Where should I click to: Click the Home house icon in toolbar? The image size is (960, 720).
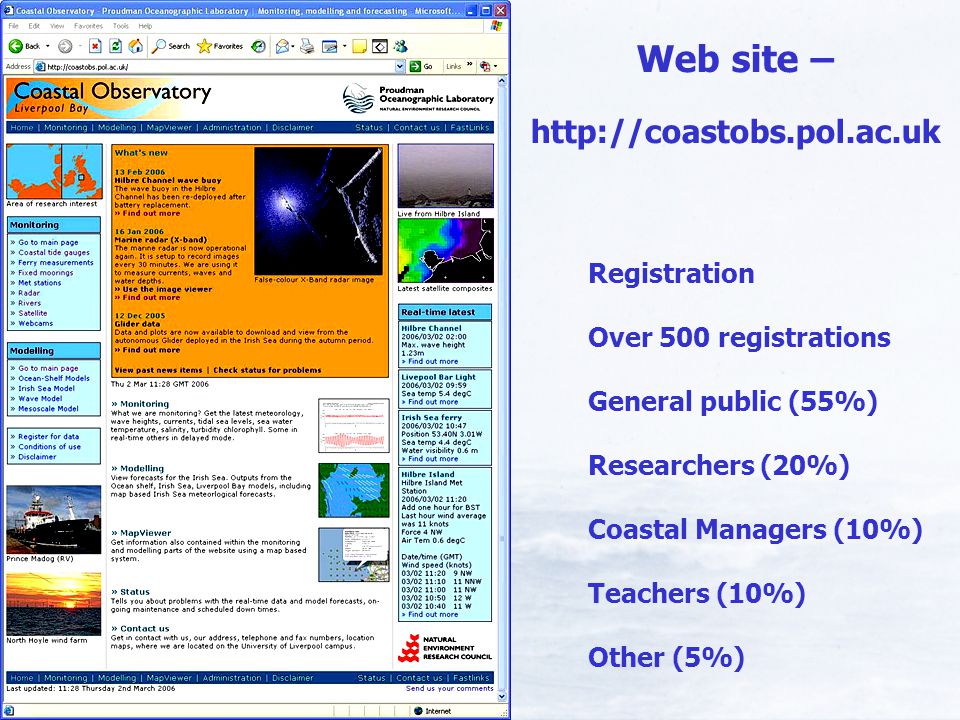click(x=135, y=46)
